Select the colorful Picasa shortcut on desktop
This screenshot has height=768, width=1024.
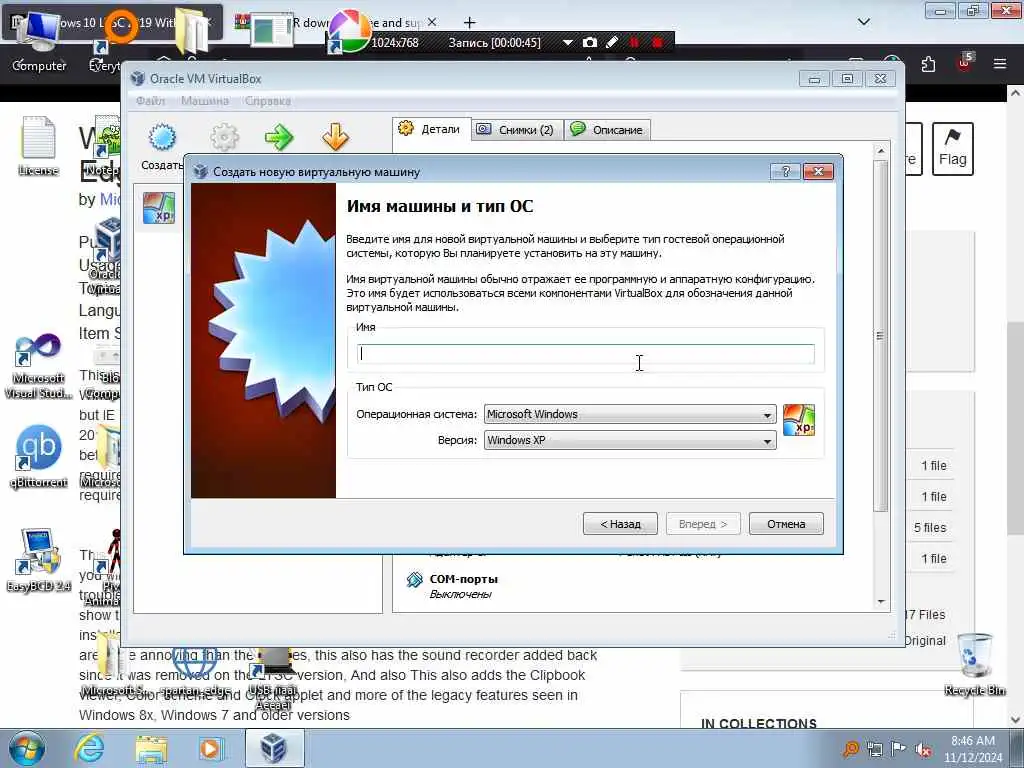point(349,31)
